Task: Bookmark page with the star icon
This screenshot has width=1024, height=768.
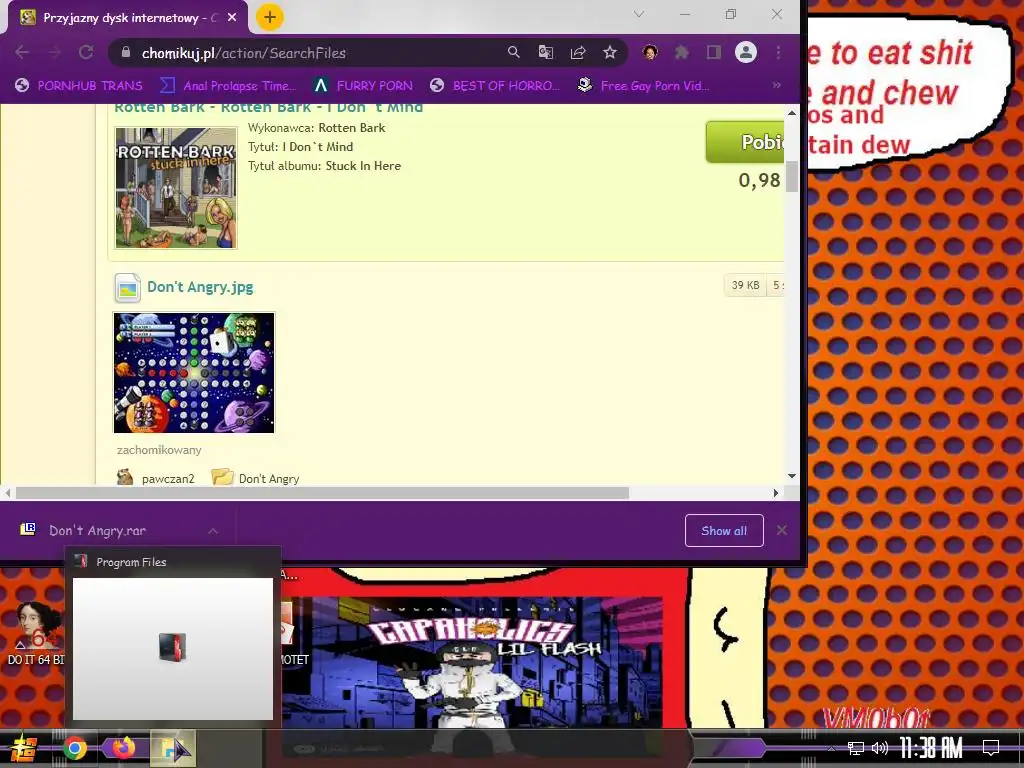Action: [x=610, y=52]
